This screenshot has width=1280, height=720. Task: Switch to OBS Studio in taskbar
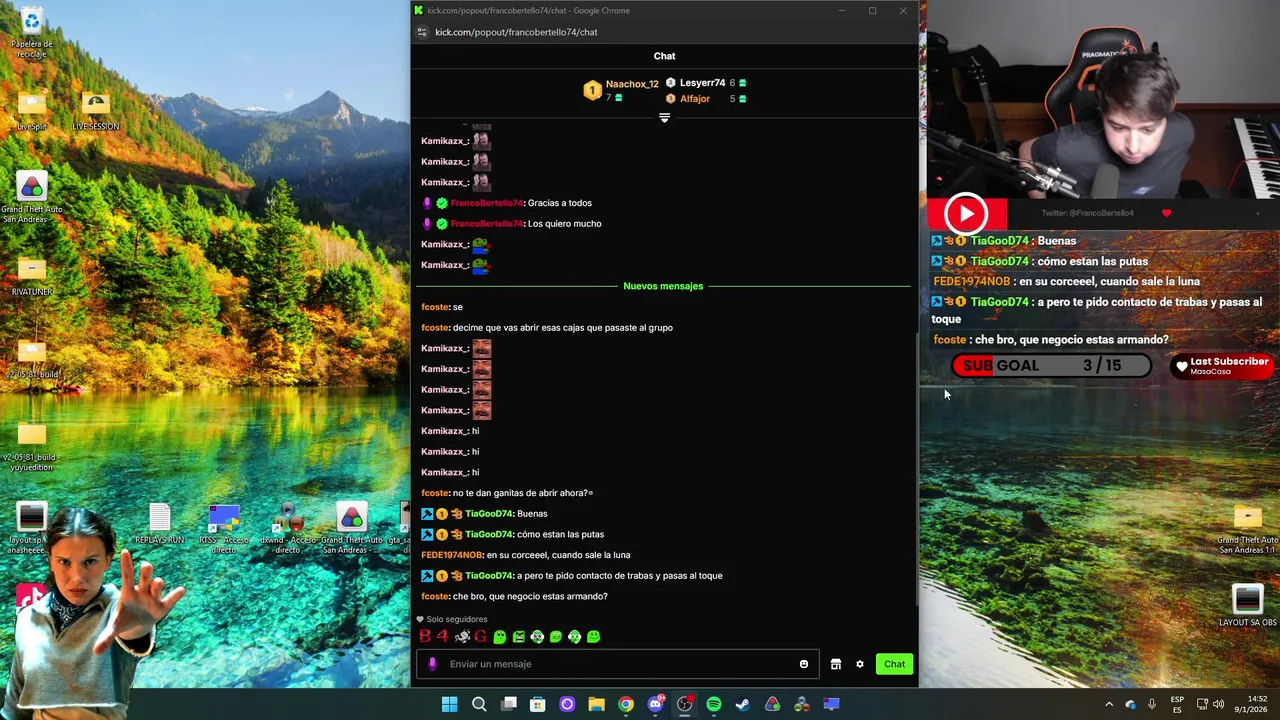[x=684, y=704]
